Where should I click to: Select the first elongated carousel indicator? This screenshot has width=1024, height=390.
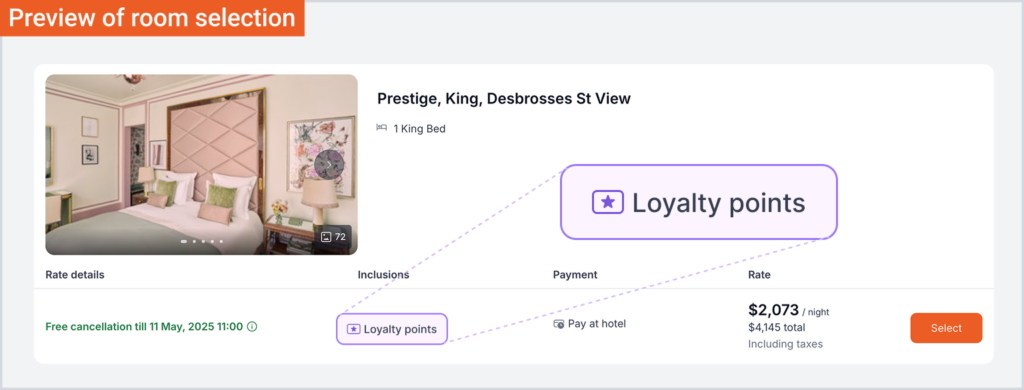[x=184, y=241]
